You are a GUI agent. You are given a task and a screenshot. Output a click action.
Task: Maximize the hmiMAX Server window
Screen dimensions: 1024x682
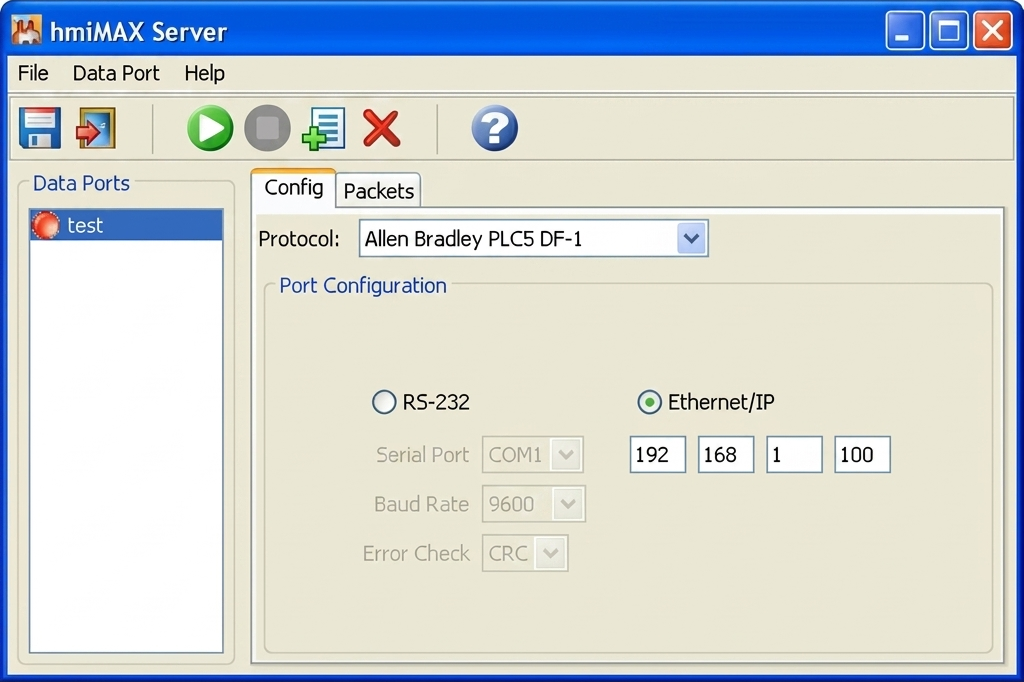(x=948, y=30)
